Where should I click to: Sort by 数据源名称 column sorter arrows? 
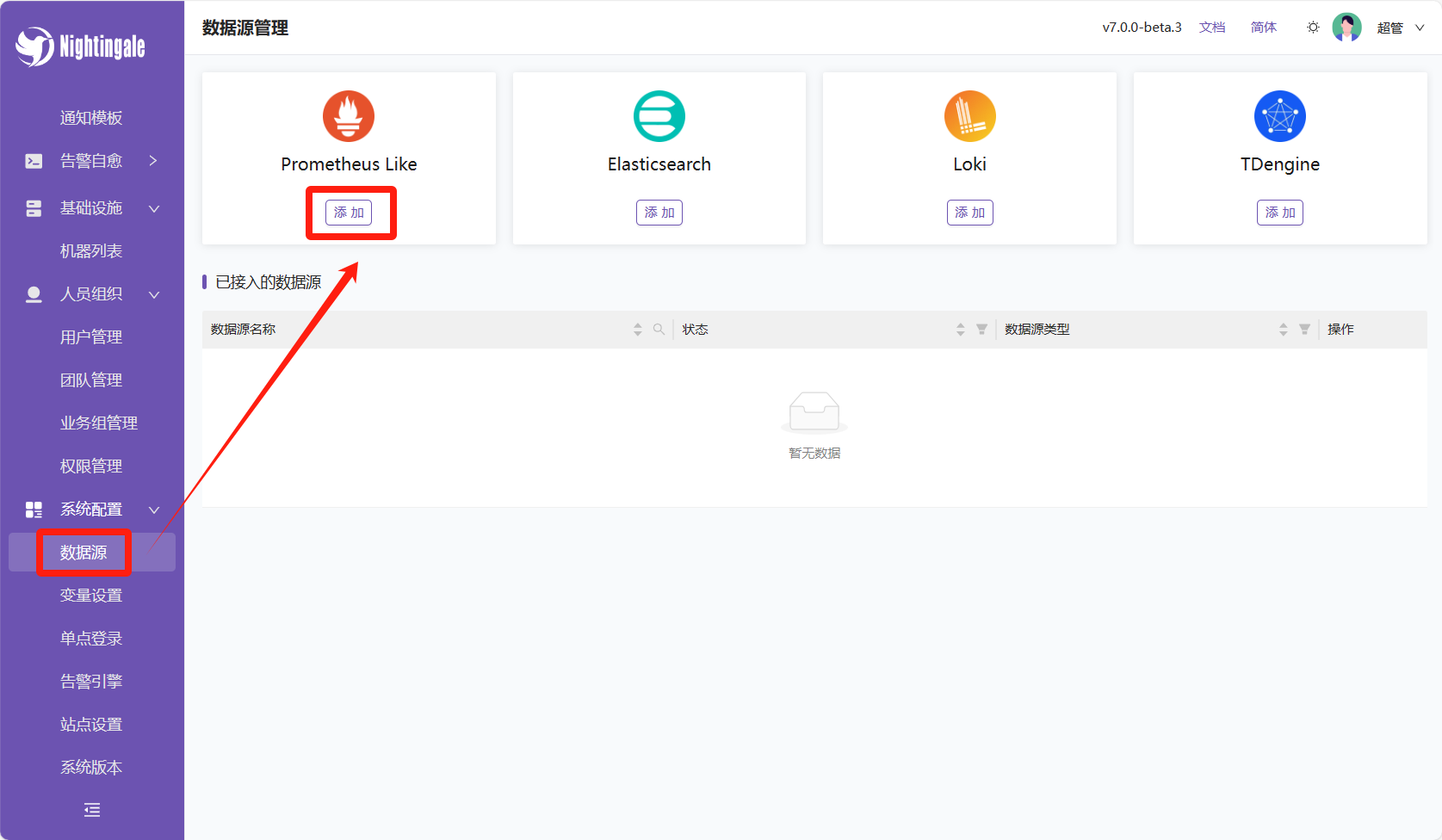[638, 330]
